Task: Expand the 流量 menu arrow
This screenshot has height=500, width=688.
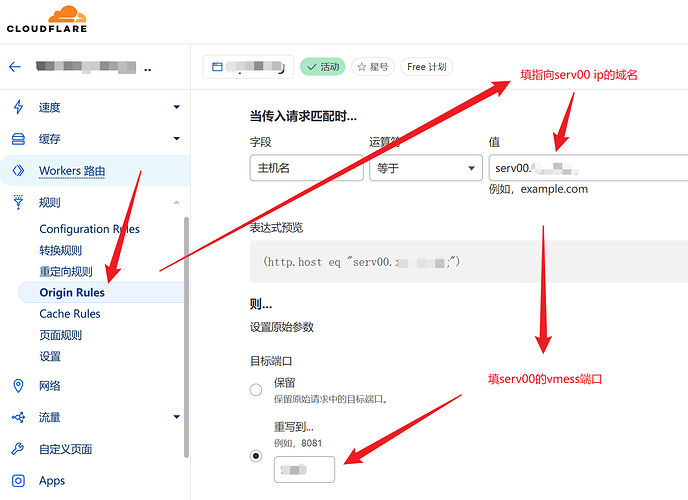Action: 176,417
